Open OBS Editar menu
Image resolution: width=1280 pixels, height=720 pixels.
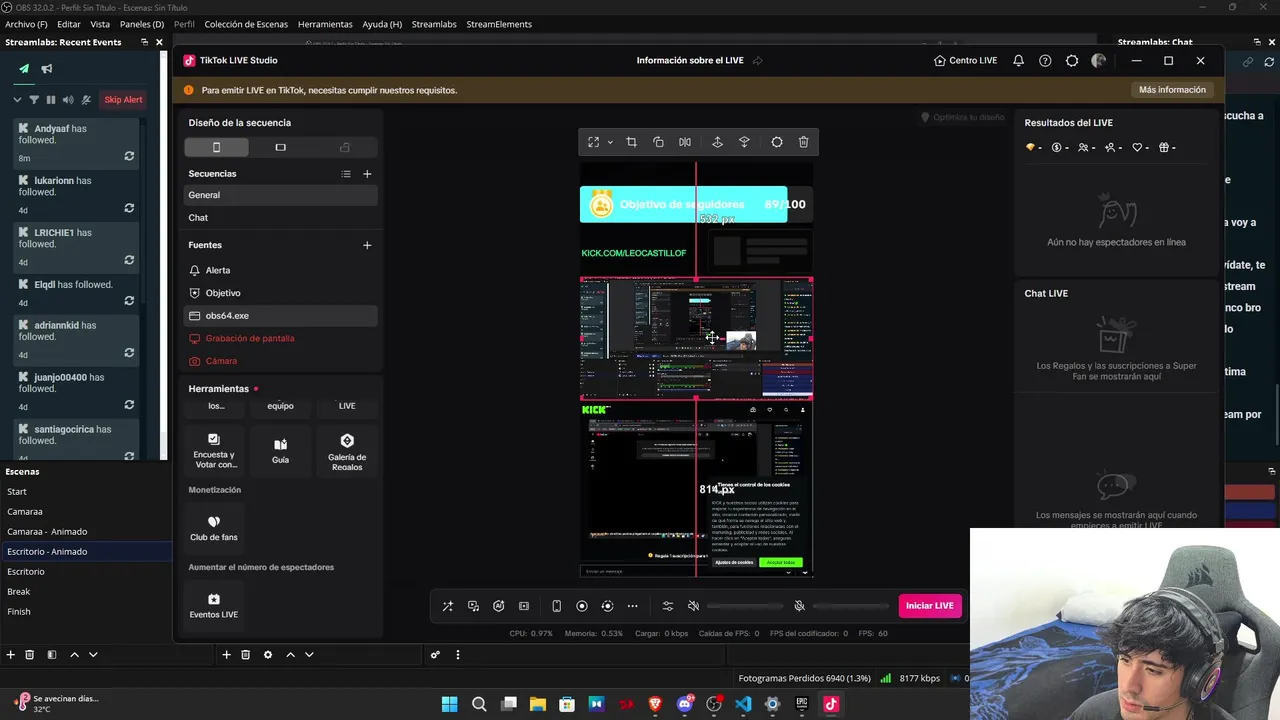[x=69, y=24]
